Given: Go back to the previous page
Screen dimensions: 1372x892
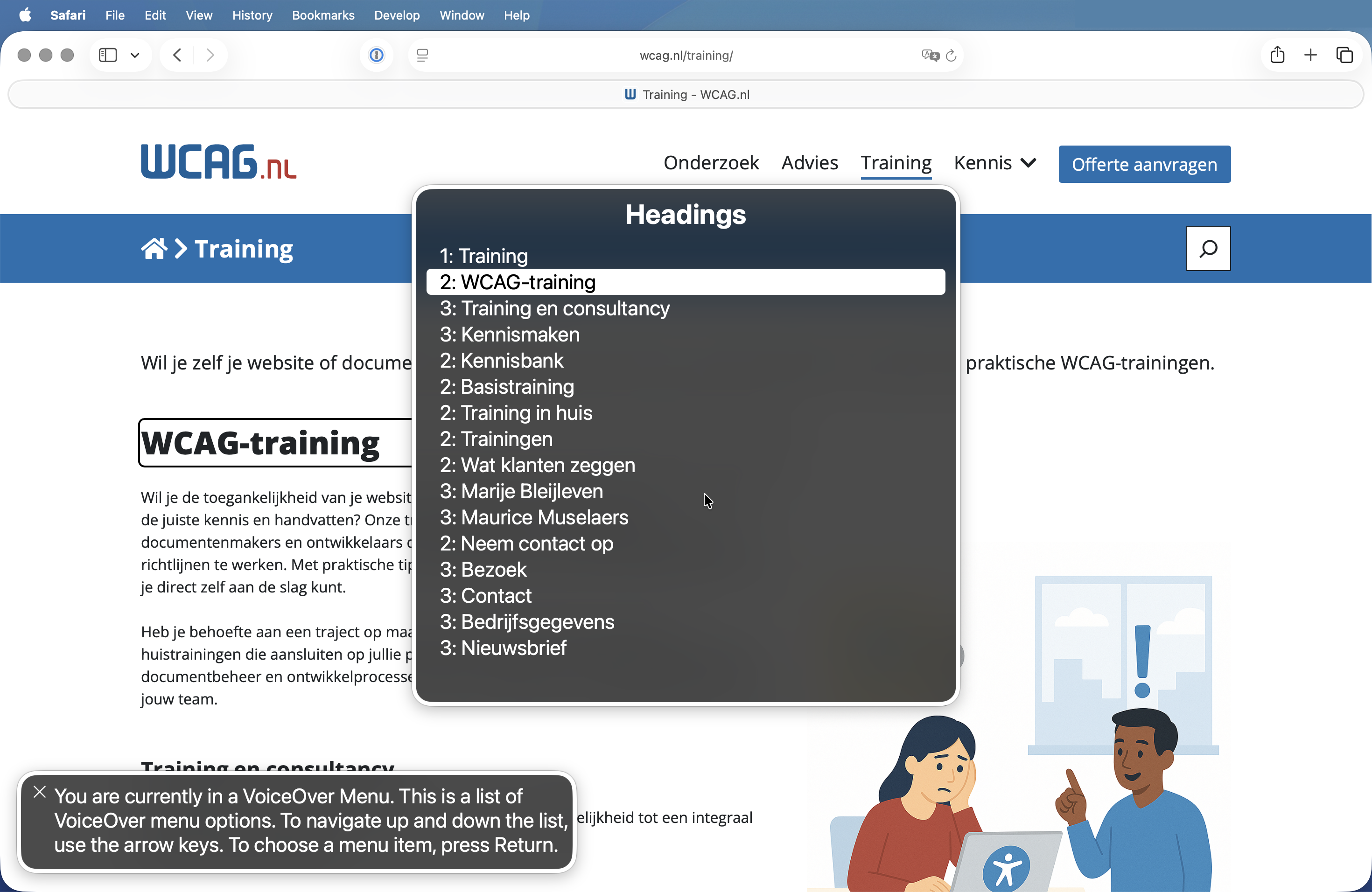Looking at the screenshot, I should (x=177, y=56).
